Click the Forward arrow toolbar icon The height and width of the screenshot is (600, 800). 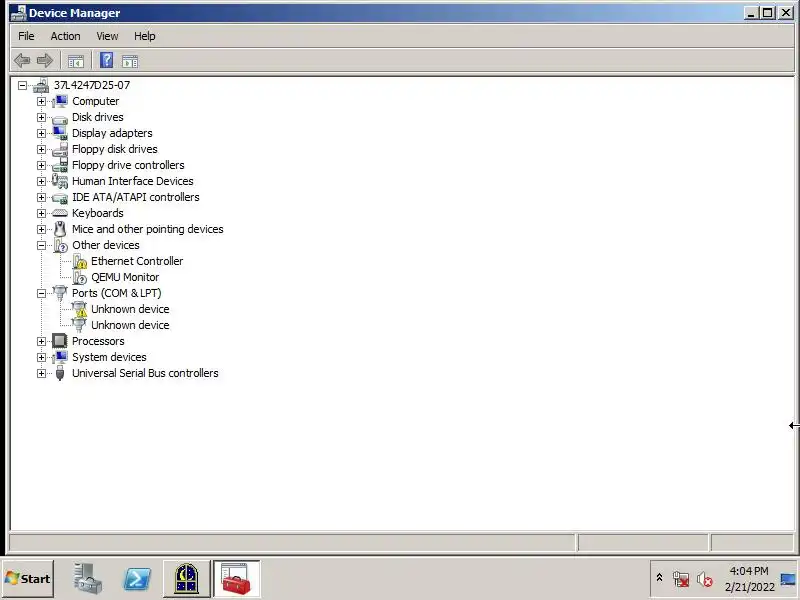45,61
